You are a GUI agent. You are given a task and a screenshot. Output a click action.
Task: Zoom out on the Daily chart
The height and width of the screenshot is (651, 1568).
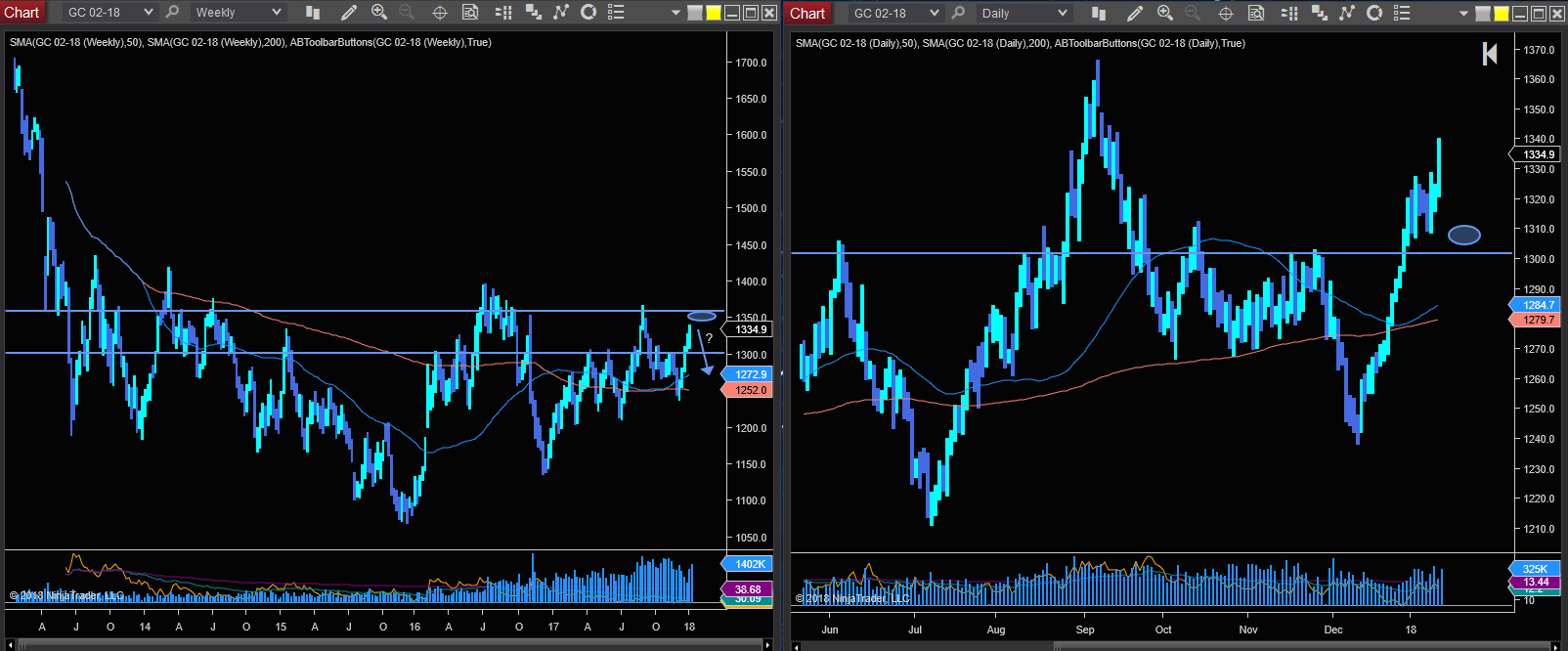point(1193,13)
